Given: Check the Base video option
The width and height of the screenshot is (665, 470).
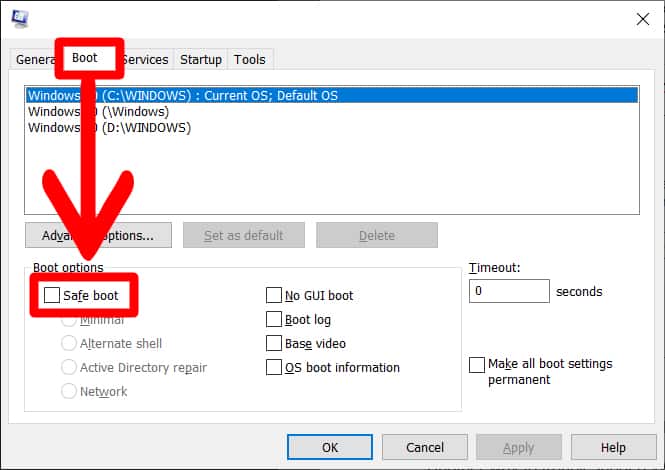Looking at the screenshot, I should coord(274,343).
